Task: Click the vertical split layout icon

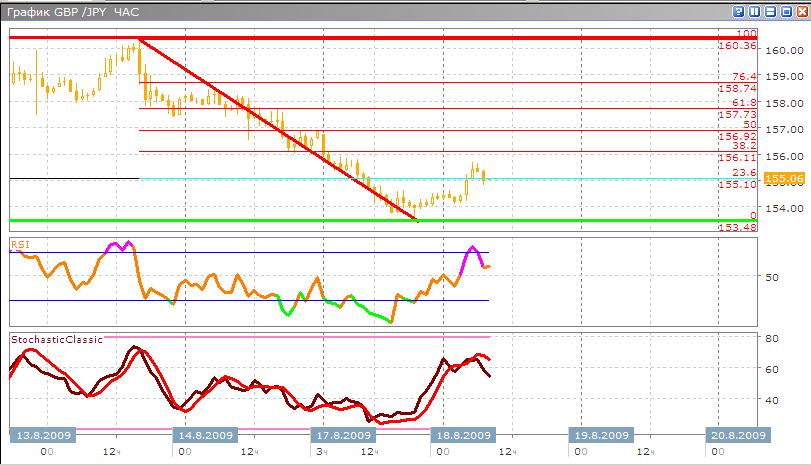Action: (755, 12)
